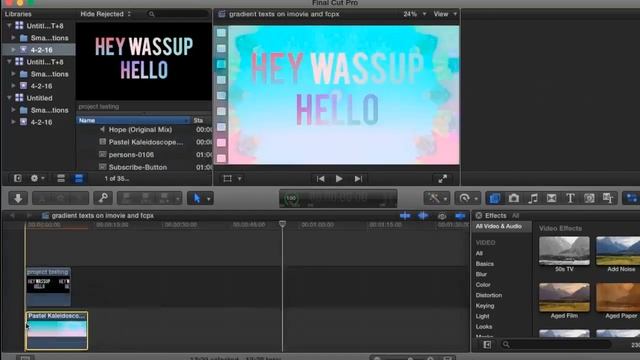The height and width of the screenshot is (360, 640).
Task: Click the Transform tool icon below viewer
Action: click(227, 179)
